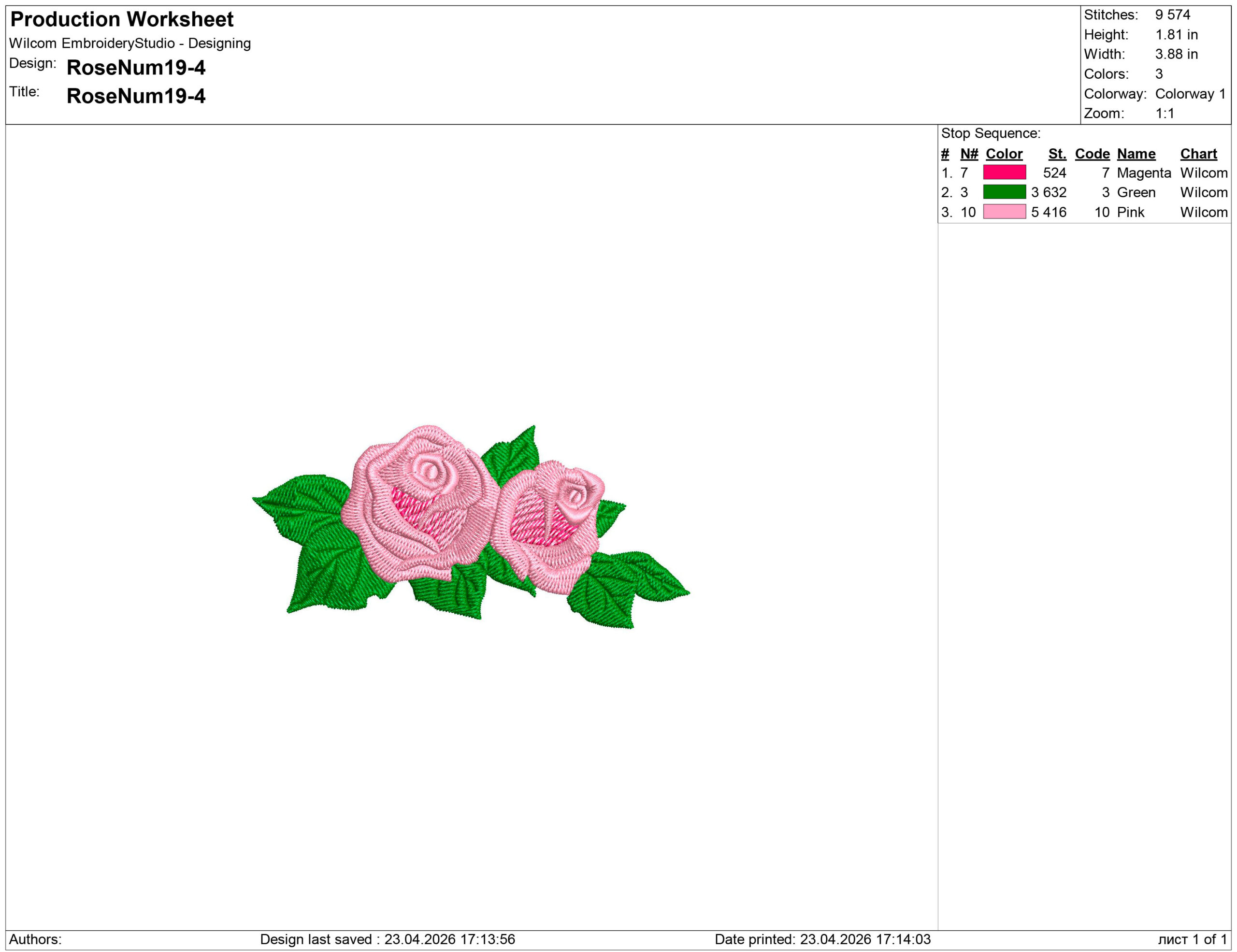Click the Code column header
The height and width of the screenshot is (952, 1237).
pos(1092,154)
